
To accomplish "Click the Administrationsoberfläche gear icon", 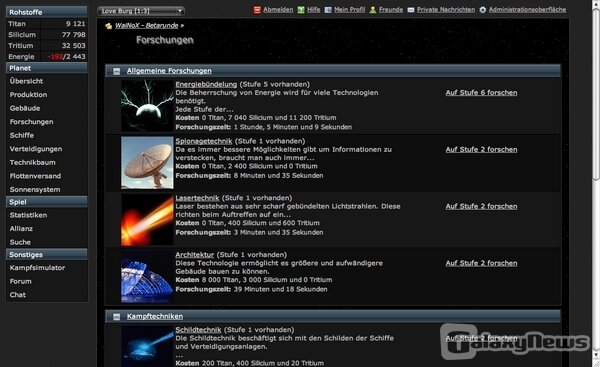I will point(483,10).
